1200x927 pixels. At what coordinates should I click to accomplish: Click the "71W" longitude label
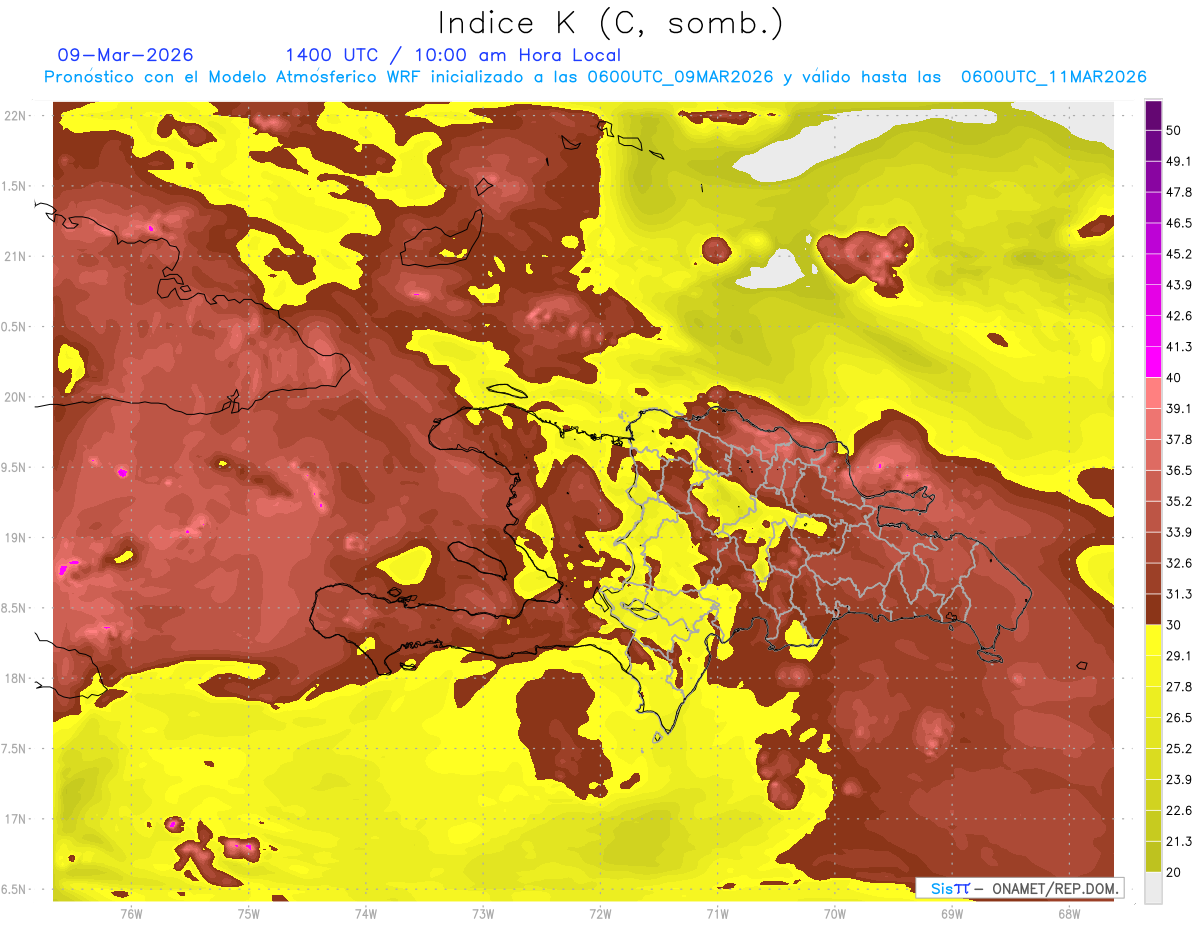tap(717, 913)
